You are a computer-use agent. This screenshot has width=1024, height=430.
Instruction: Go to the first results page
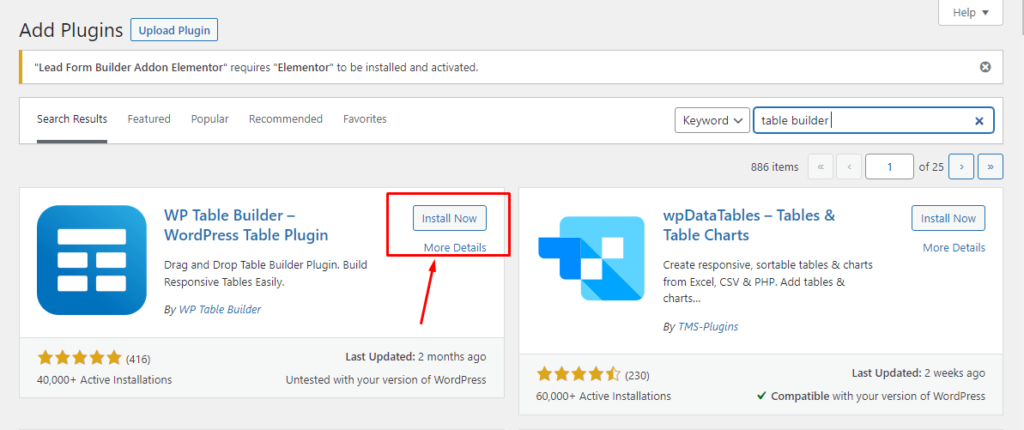(819, 166)
